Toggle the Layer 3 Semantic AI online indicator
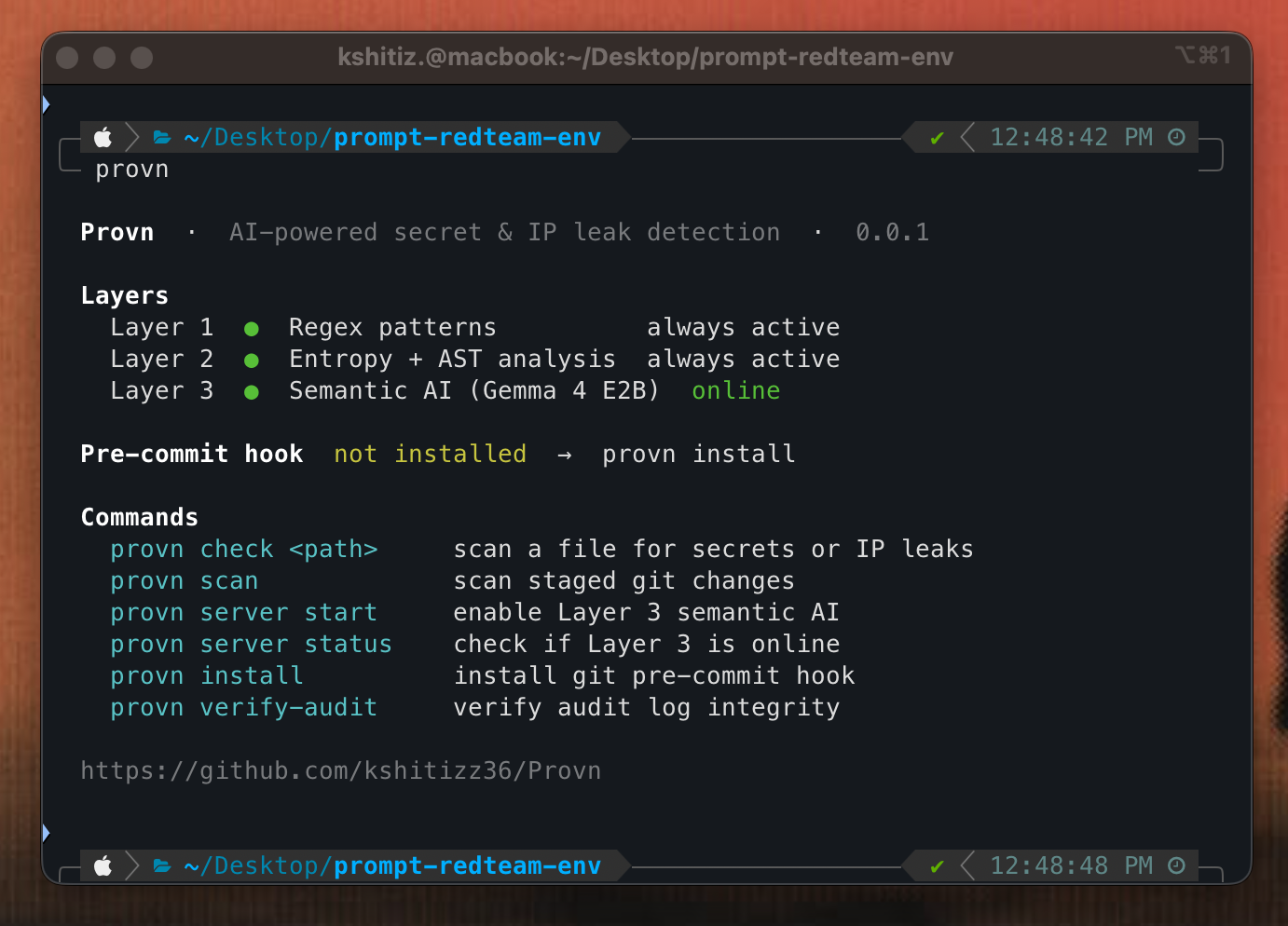The width and height of the screenshot is (1288, 926). click(x=735, y=390)
